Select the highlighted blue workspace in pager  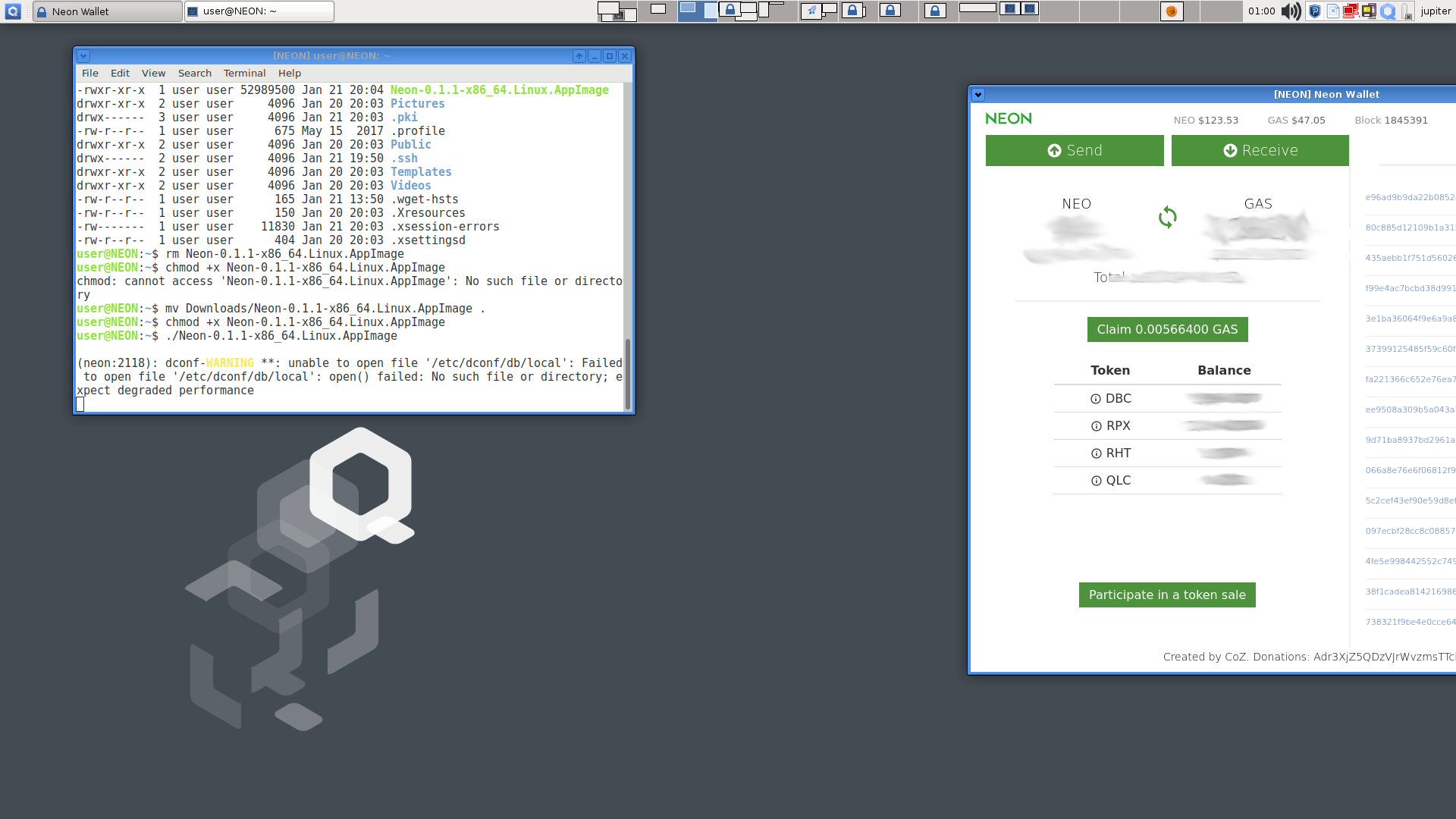point(698,11)
